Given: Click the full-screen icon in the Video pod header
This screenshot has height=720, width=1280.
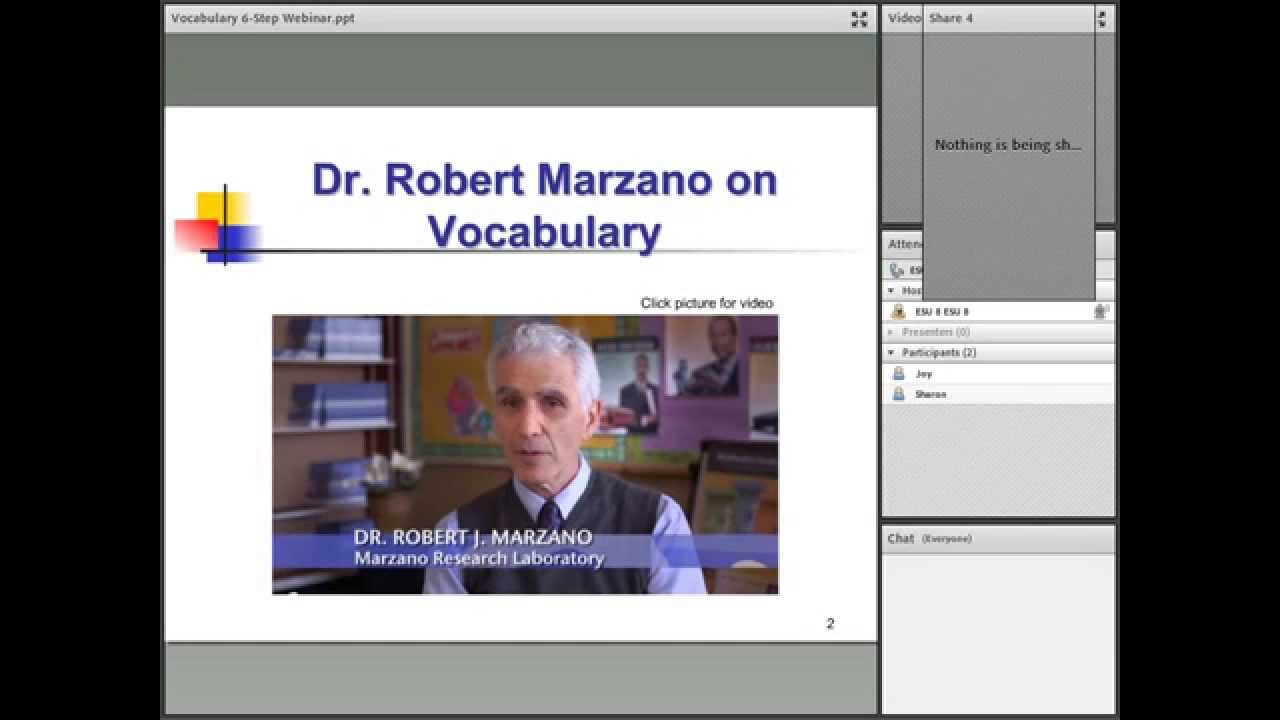Looking at the screenshot, I should (x=1101, y=19).
